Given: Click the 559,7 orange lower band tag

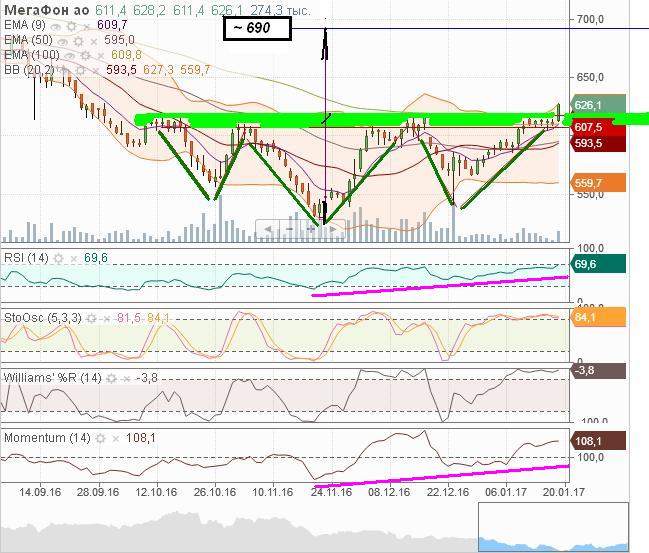Looking at the screenshot, I should click(x=598, y=183).
